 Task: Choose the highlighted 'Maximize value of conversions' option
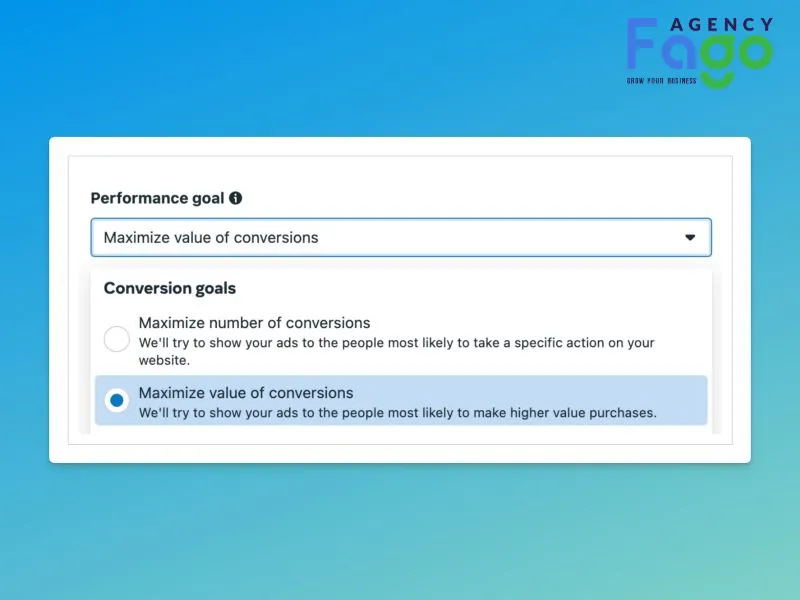click(401, 401)
